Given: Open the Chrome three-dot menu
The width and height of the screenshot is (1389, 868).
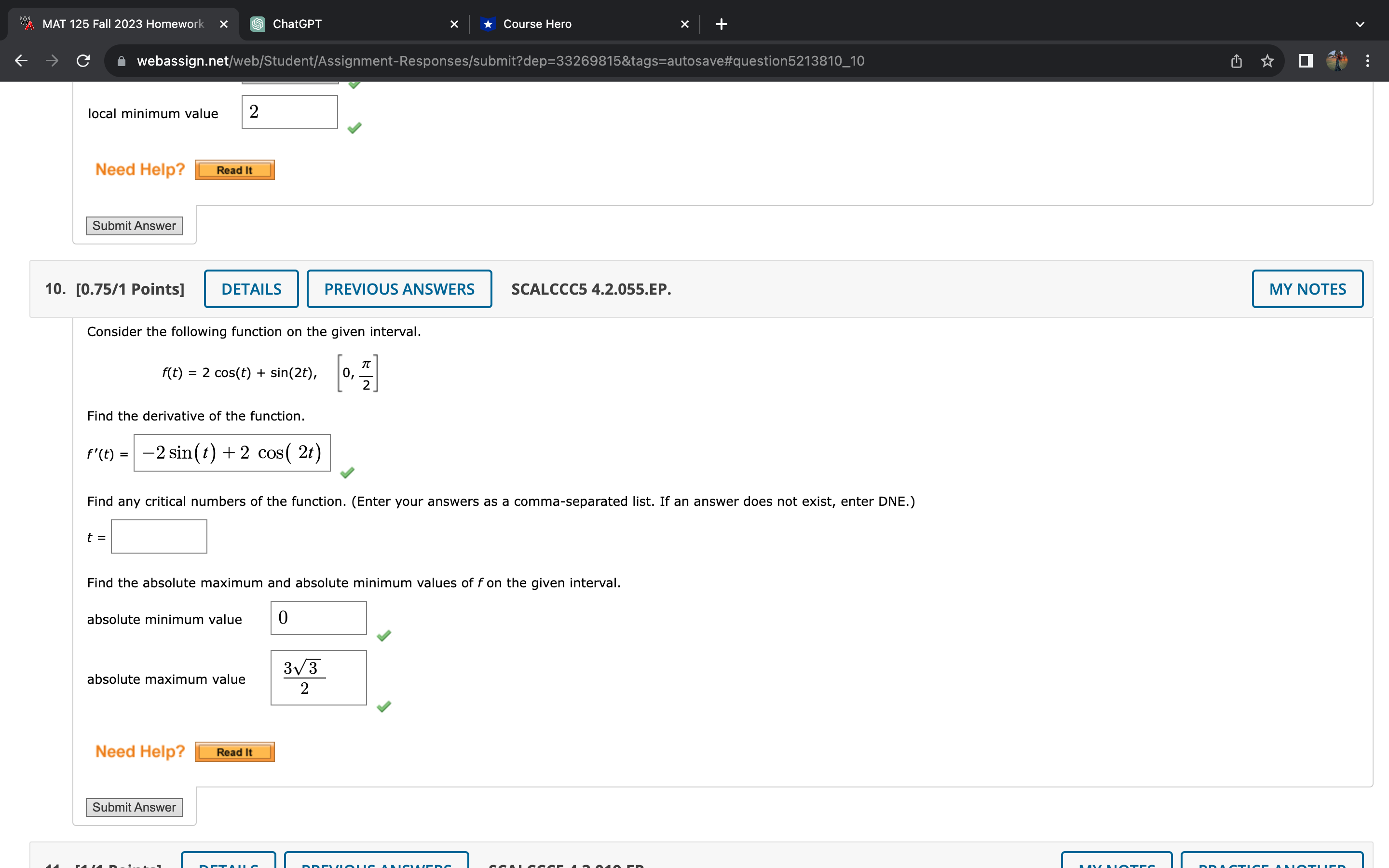Looking at the screenshot, I should pyautogui.click(x=1368, y=61).
